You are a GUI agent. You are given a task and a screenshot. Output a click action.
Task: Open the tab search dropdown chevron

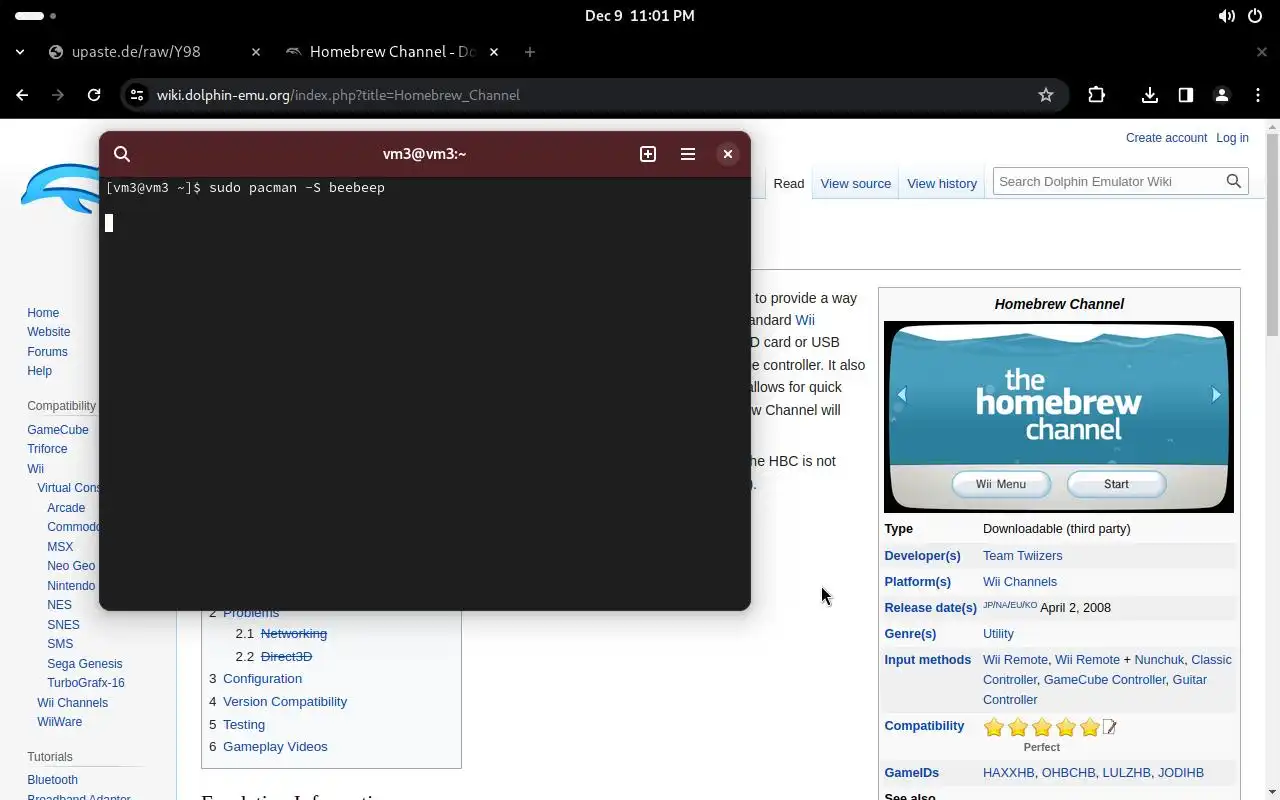(x=20, y=52)
